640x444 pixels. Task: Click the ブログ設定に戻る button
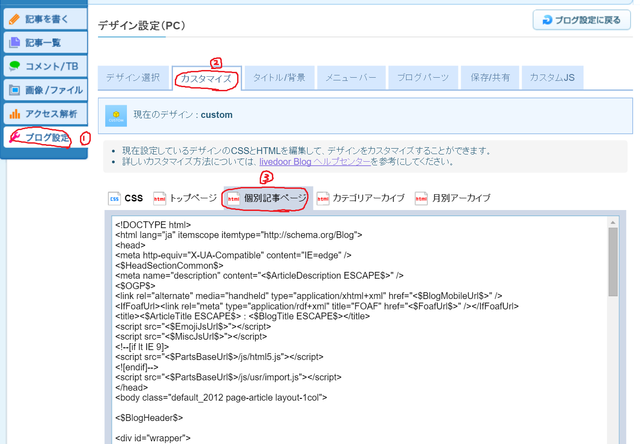tap(582, 20)
